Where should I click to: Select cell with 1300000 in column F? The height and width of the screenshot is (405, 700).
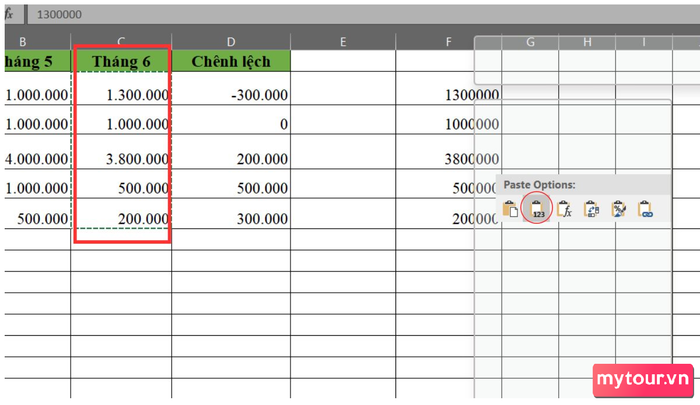pos(448,89)
